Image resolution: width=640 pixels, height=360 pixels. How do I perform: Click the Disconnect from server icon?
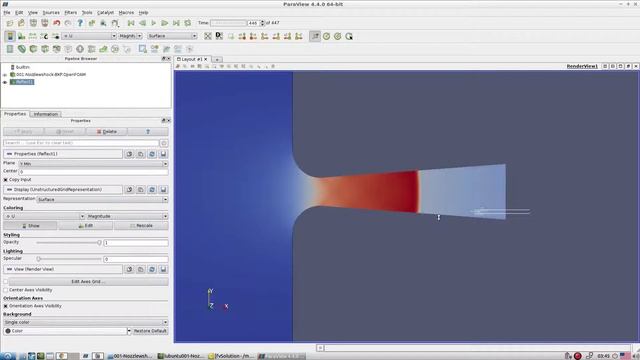(44, 23)
